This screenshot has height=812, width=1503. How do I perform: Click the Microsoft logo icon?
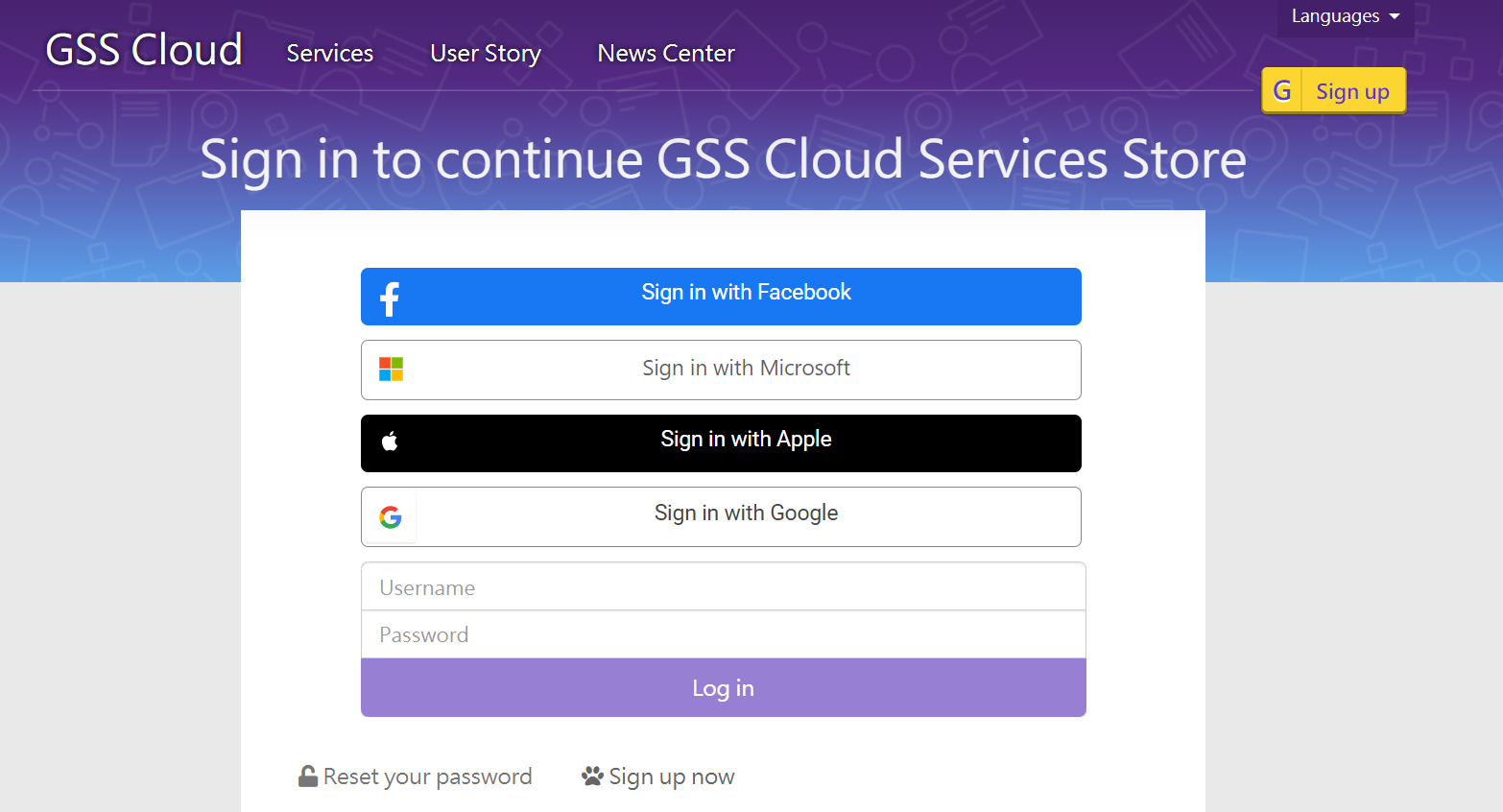(391, 370)
